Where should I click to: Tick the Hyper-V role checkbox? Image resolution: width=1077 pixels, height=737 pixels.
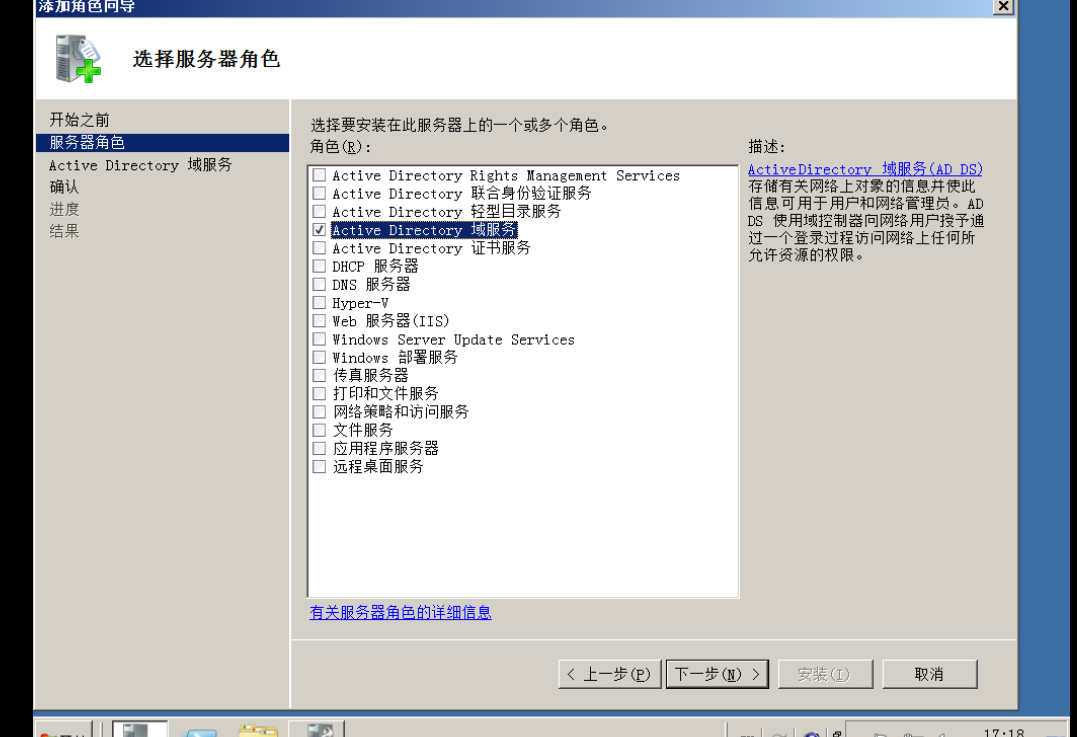coord(319,303)
